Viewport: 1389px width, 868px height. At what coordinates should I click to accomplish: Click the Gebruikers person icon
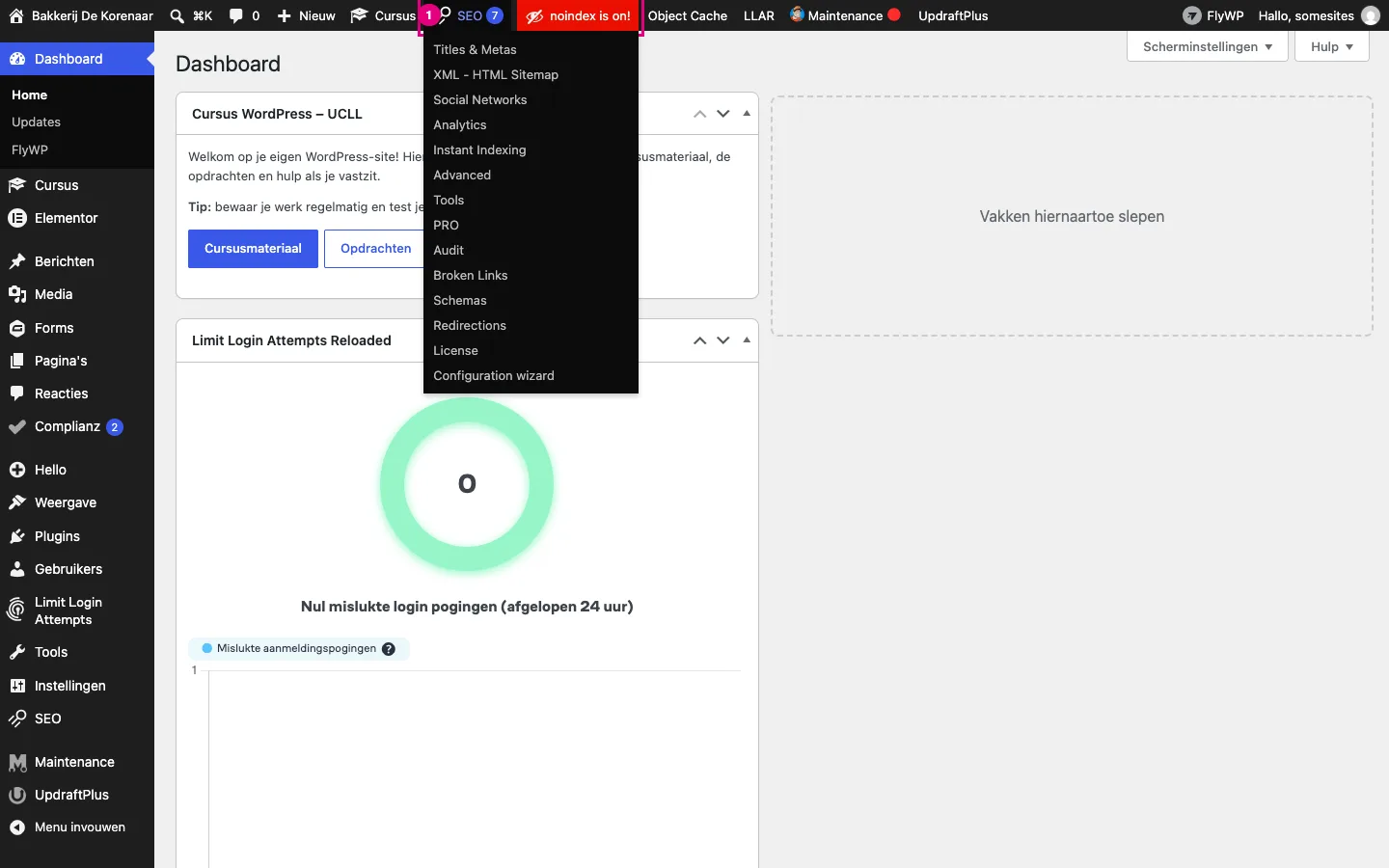click(x=17, y=569)
